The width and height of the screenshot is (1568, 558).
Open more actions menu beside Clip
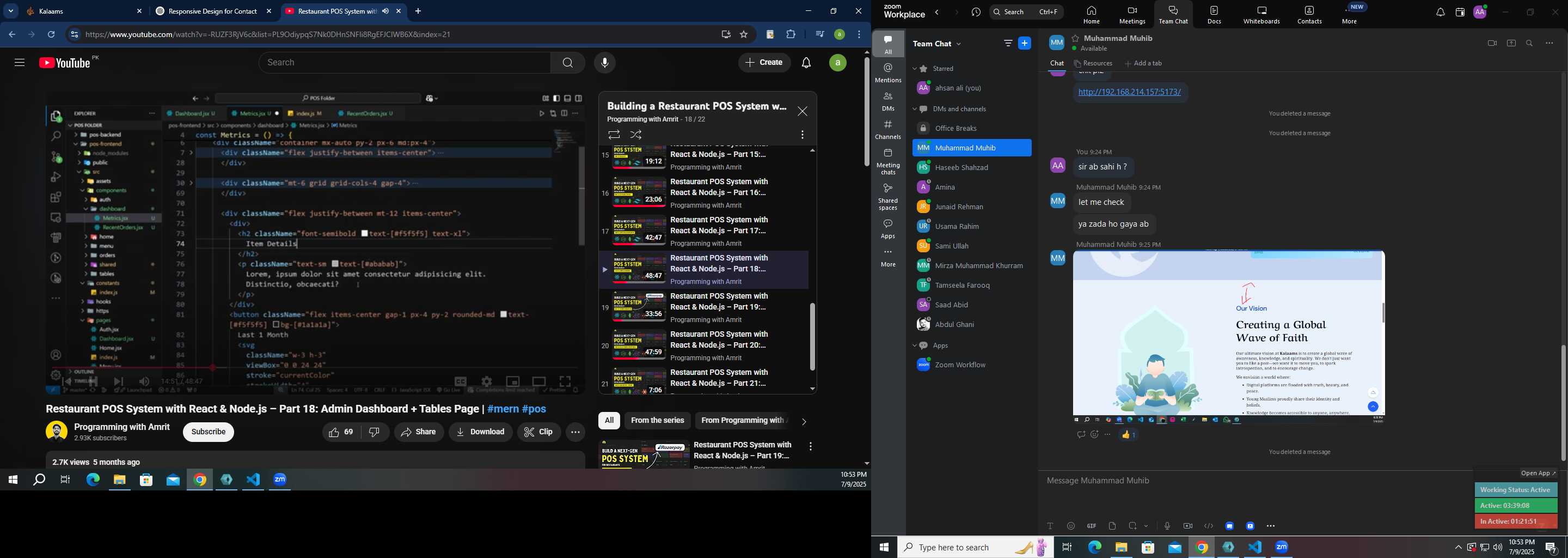click(x=575, y=432)
